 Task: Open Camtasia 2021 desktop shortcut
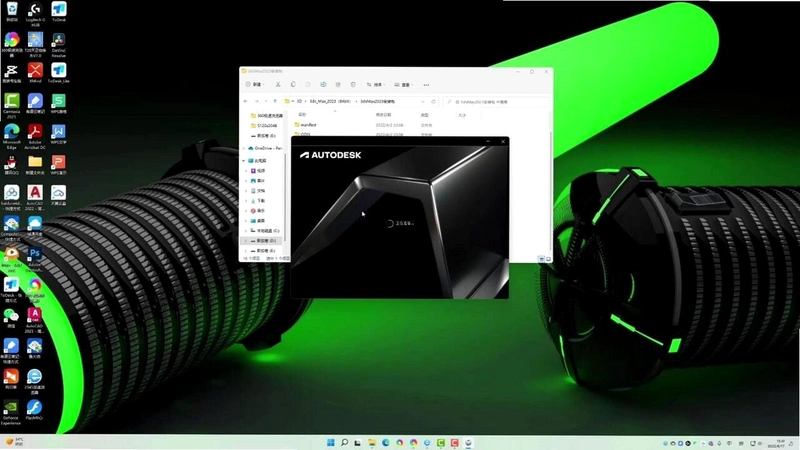pos(11,106)
